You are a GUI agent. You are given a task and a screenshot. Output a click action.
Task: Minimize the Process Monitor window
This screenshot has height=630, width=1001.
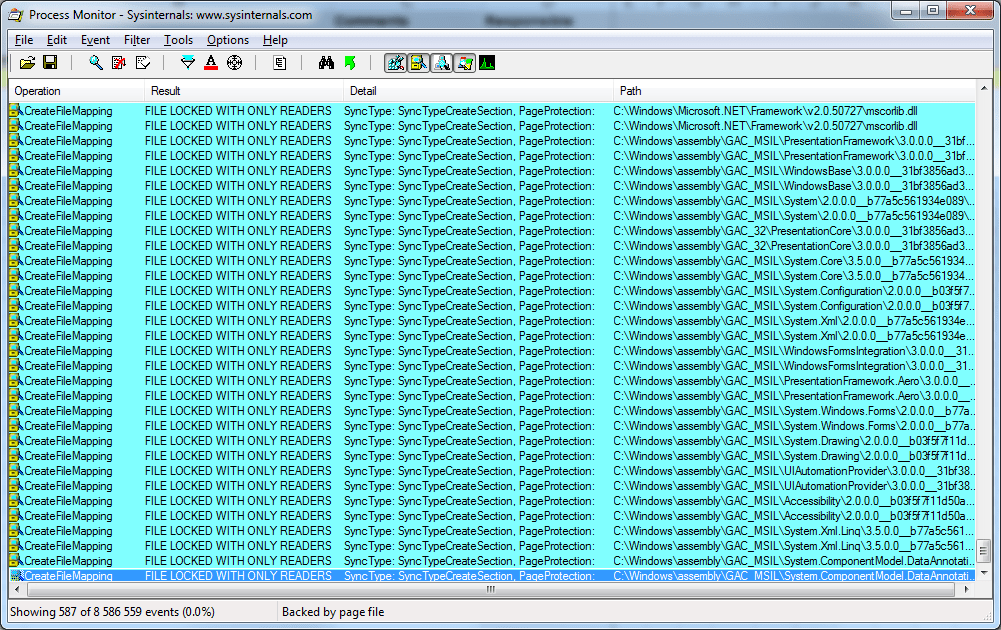click(x=907, y=10)
